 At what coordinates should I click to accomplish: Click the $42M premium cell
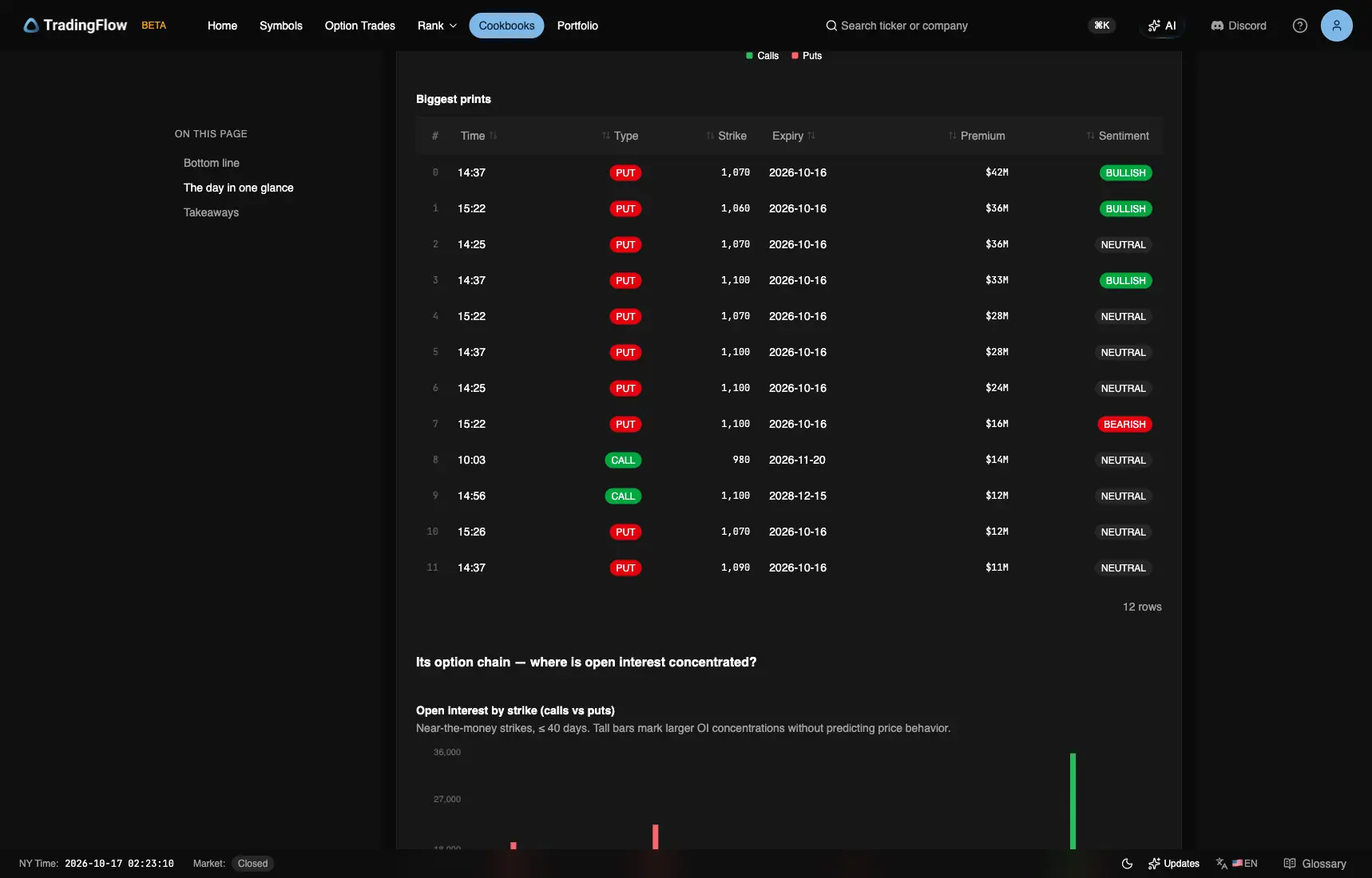click(997, 172)
